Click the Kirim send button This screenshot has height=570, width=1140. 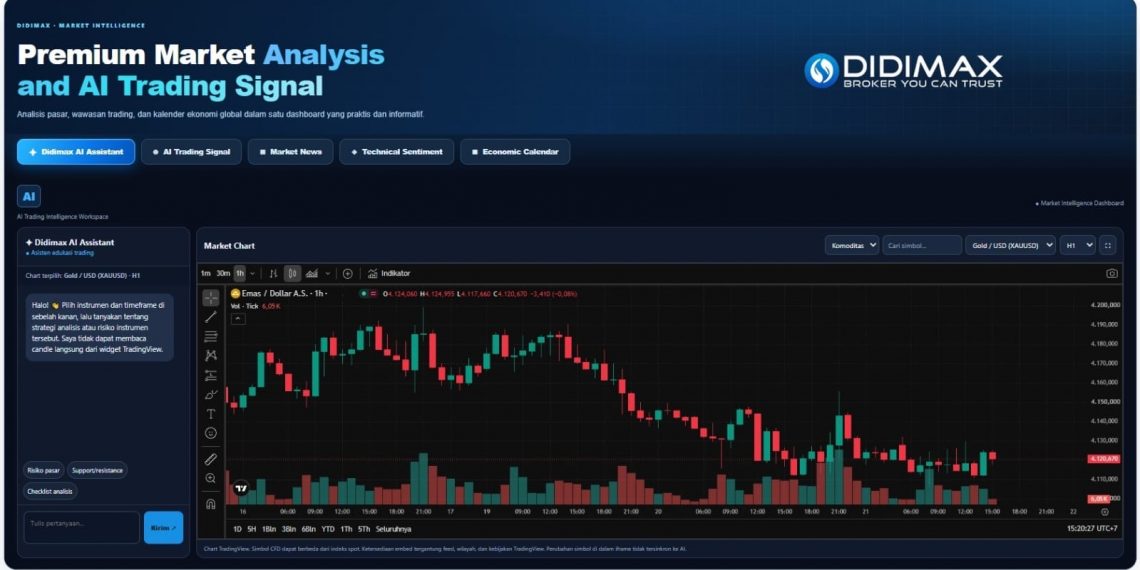pyautogui.click(x=164, y=527)
